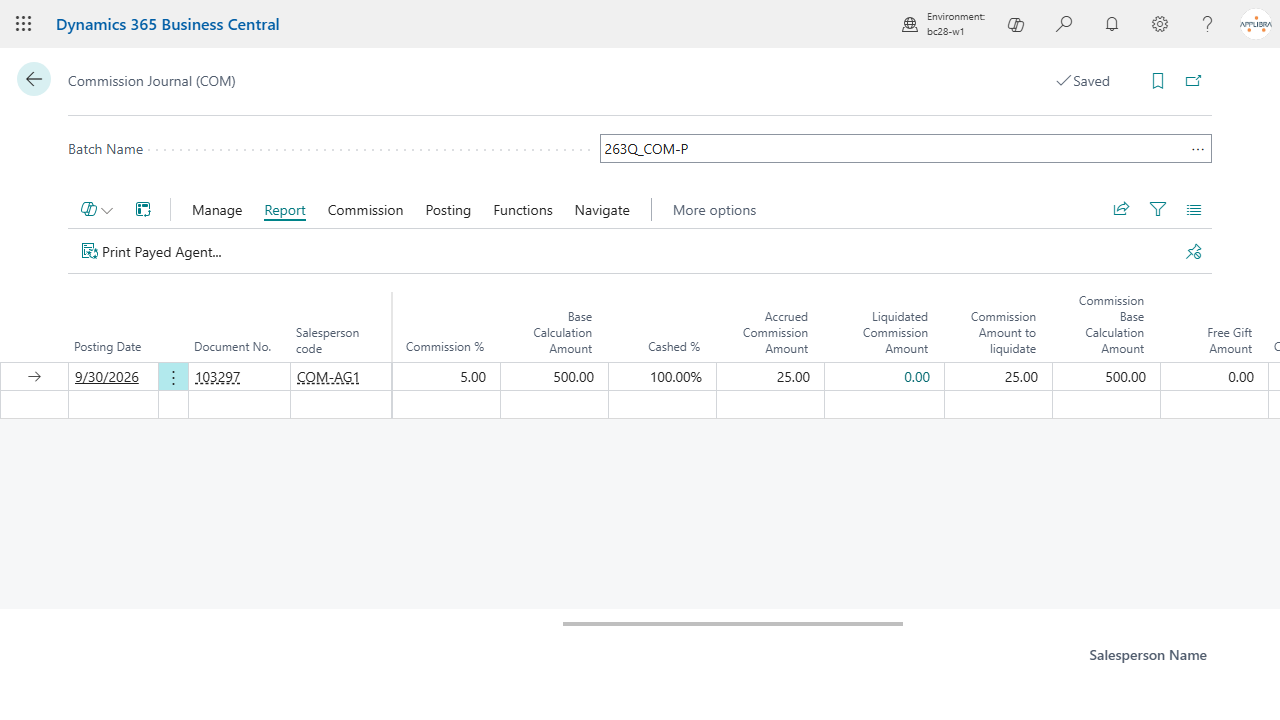Open Liquidated Commission Amount 0.00 drill-down
The image size is (1280, 720).
[x=917, y=377]
